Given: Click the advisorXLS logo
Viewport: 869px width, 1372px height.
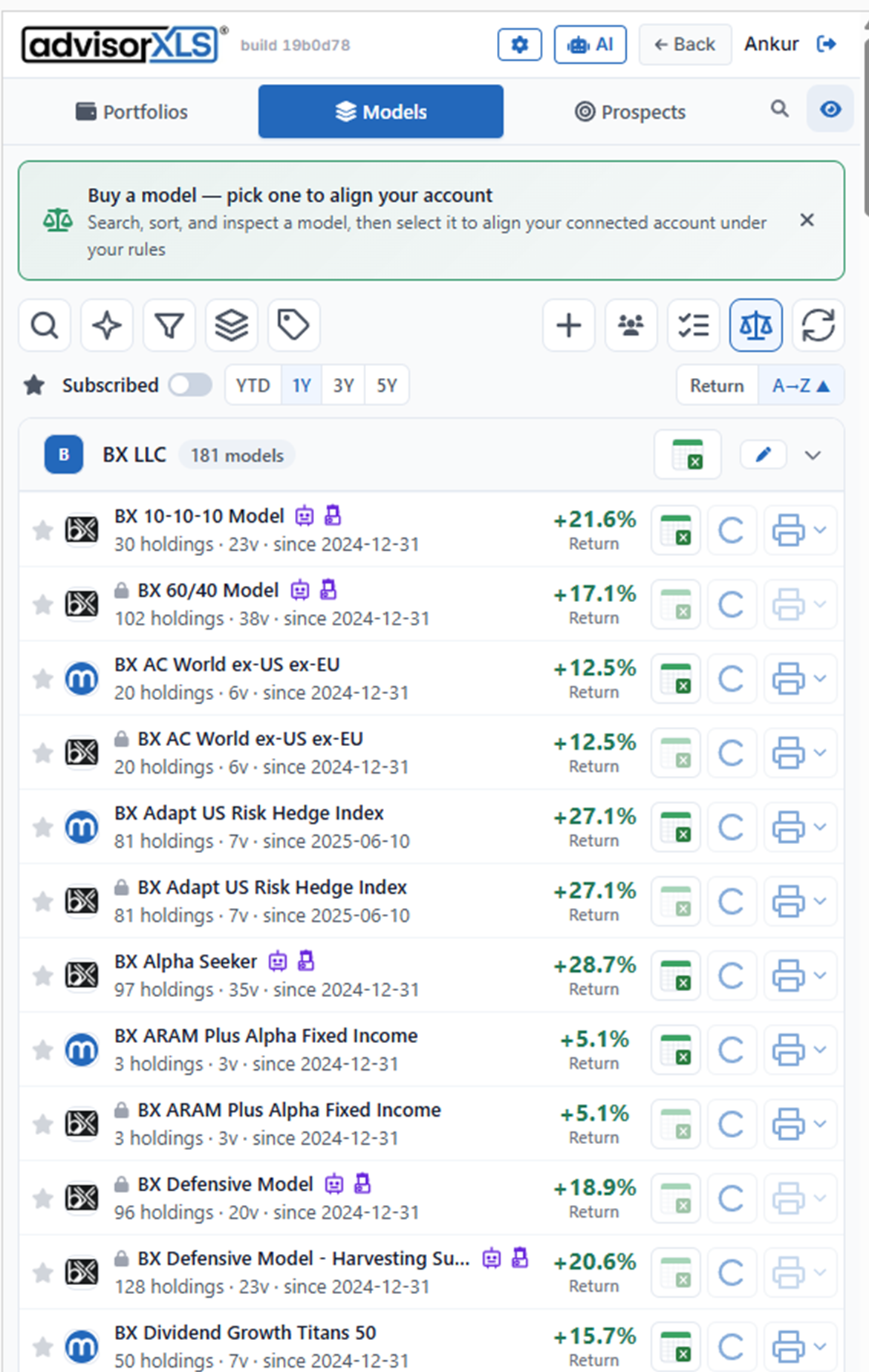Looking at the screenshot, I should click(x=124, y=45).
